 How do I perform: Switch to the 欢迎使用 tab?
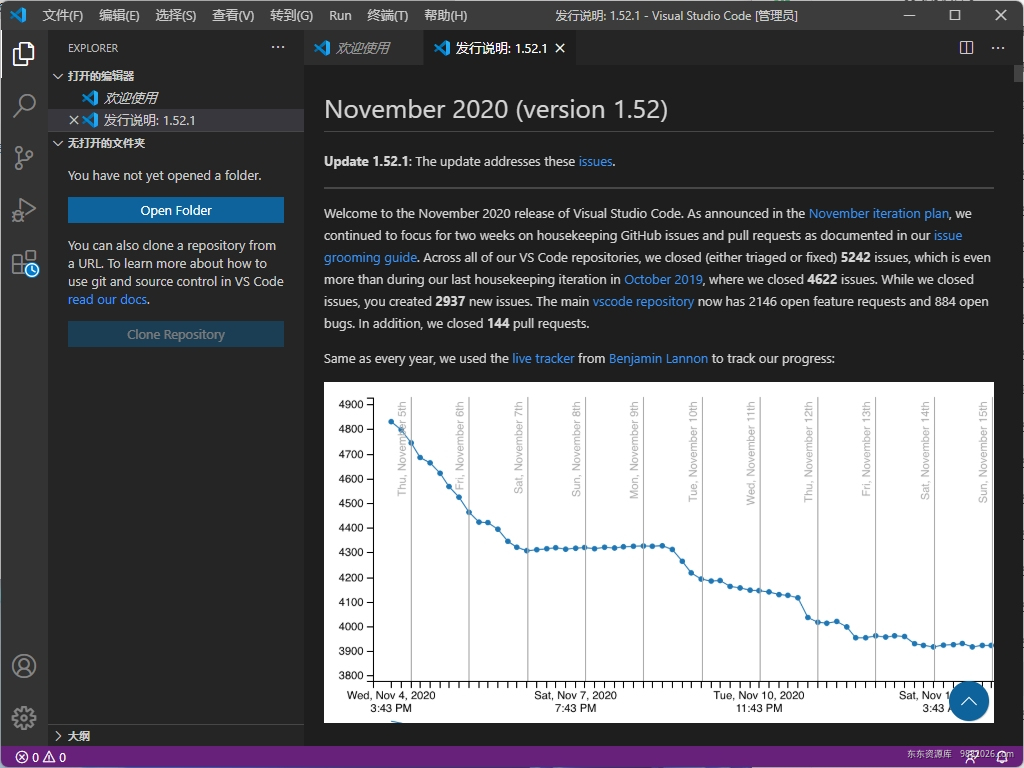[x=362, y=47]
